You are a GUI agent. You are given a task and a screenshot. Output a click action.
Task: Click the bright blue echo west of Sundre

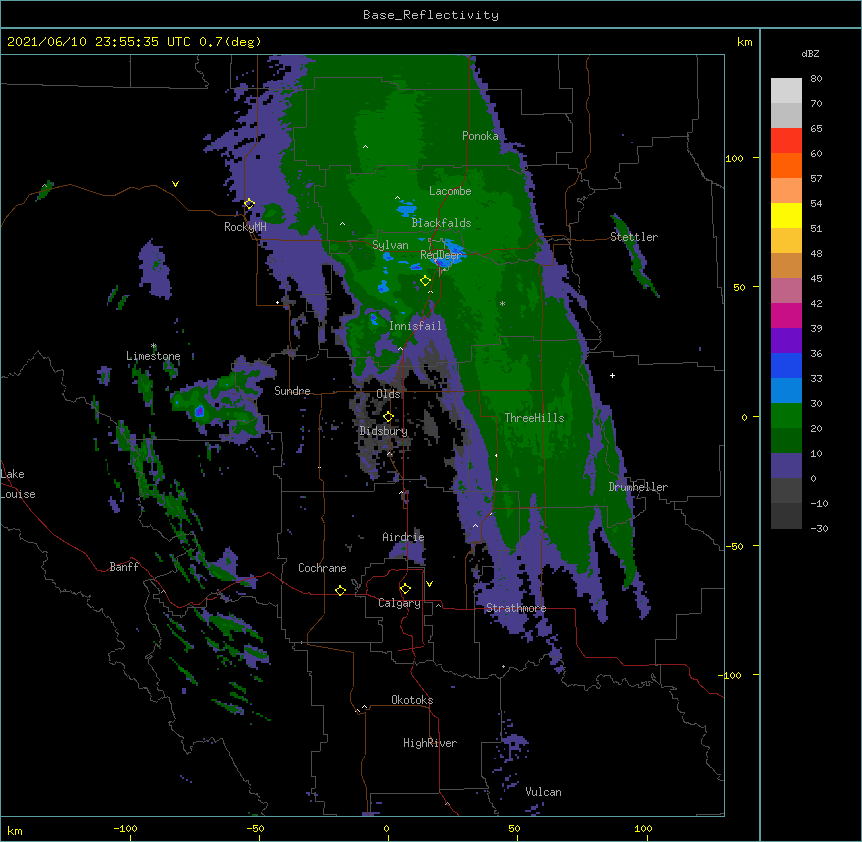pyautogui.click(x=199, y=411)
